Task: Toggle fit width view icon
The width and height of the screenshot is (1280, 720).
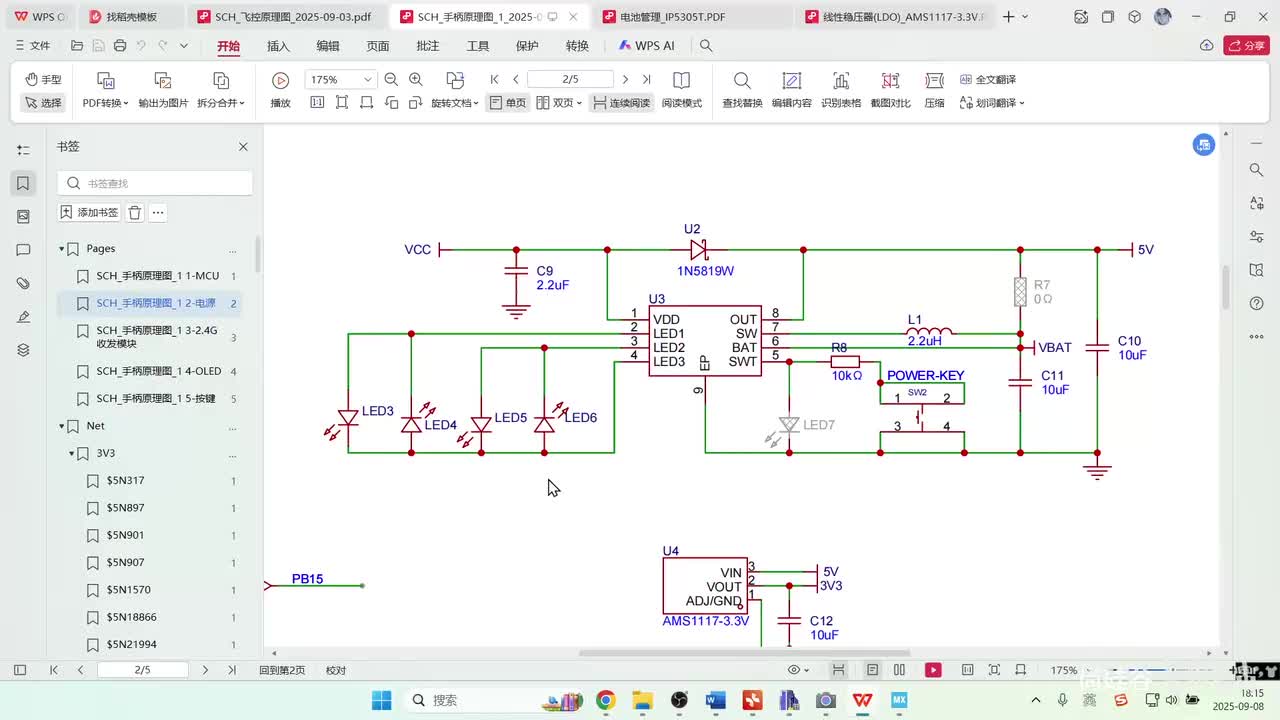Action: click(x=367, y=103)
